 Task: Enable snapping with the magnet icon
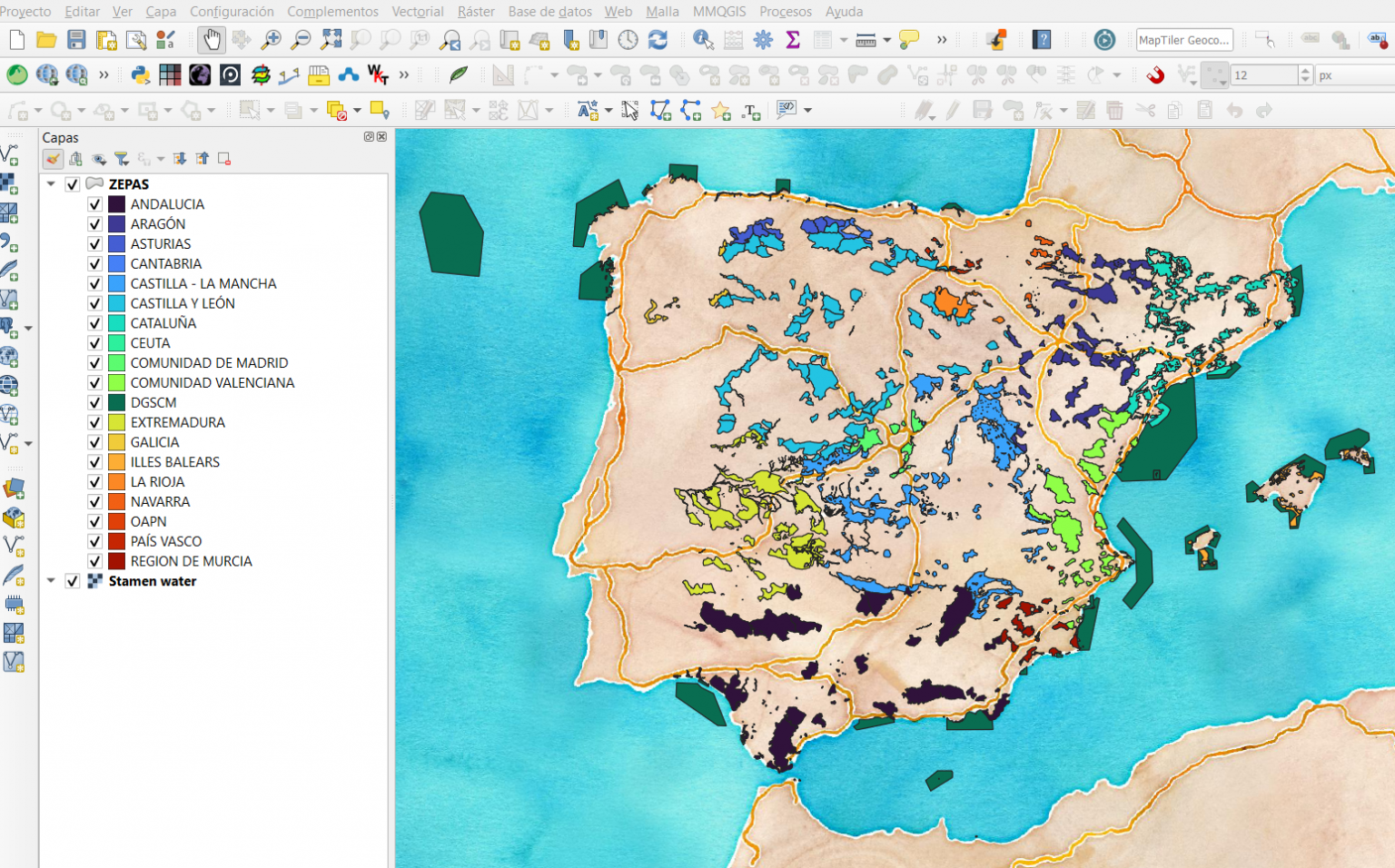(x=1156, y=74)
